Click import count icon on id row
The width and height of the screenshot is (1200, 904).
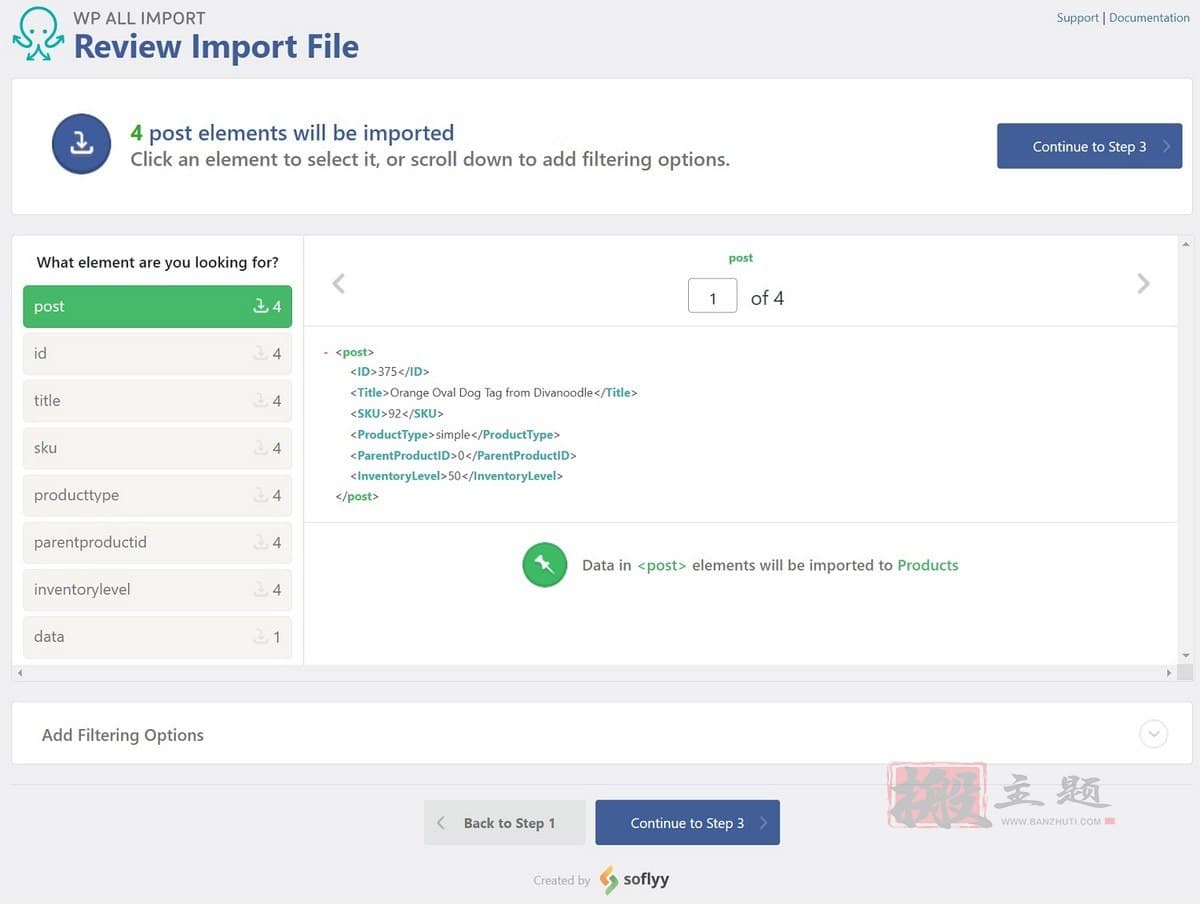pyautogui.click(x=261, y=353)
